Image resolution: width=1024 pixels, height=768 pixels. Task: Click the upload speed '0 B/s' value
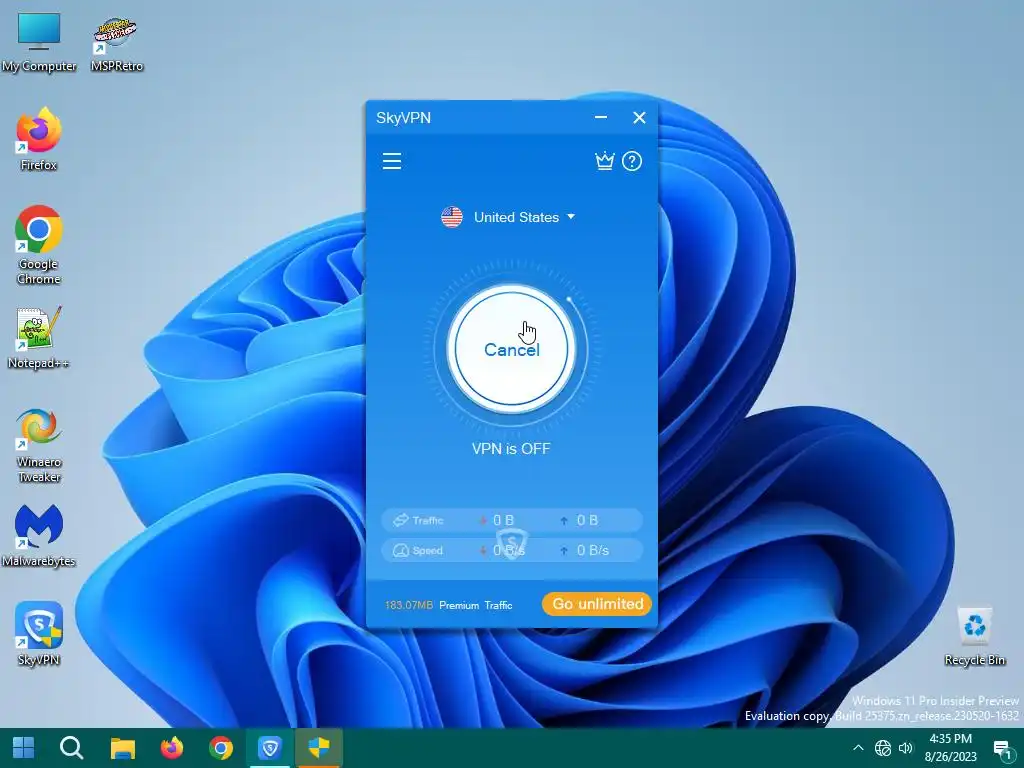[593, 551]
